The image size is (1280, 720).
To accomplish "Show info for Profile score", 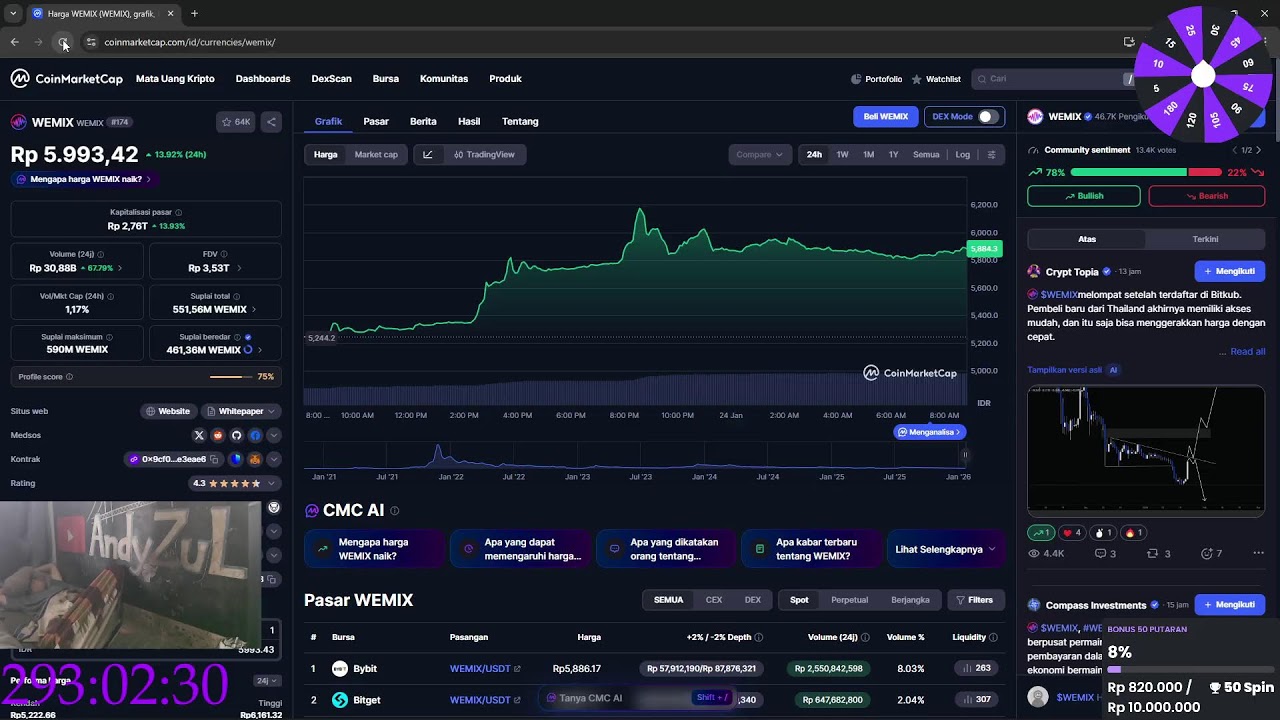I will (69, 377).
